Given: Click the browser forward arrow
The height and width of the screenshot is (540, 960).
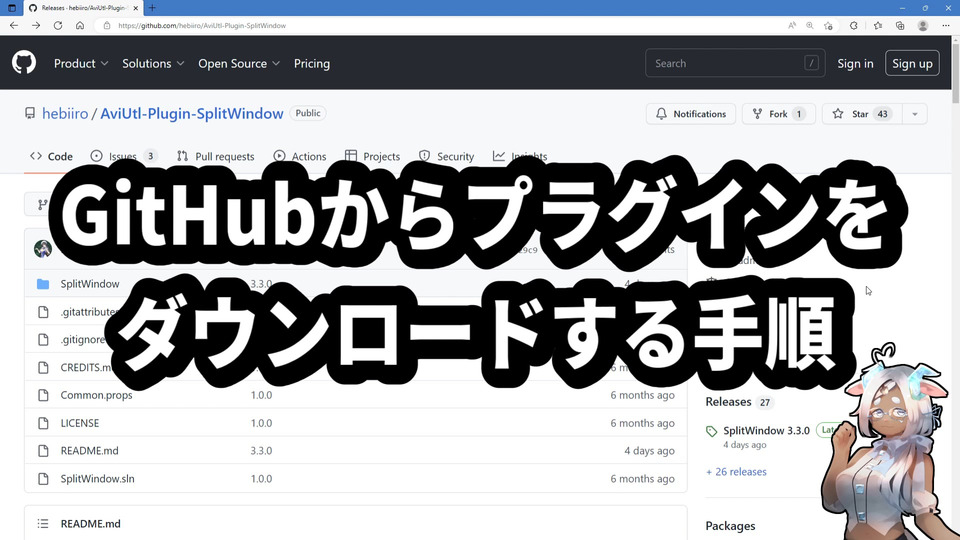Looking at the screenshot, I should [36, 26].
